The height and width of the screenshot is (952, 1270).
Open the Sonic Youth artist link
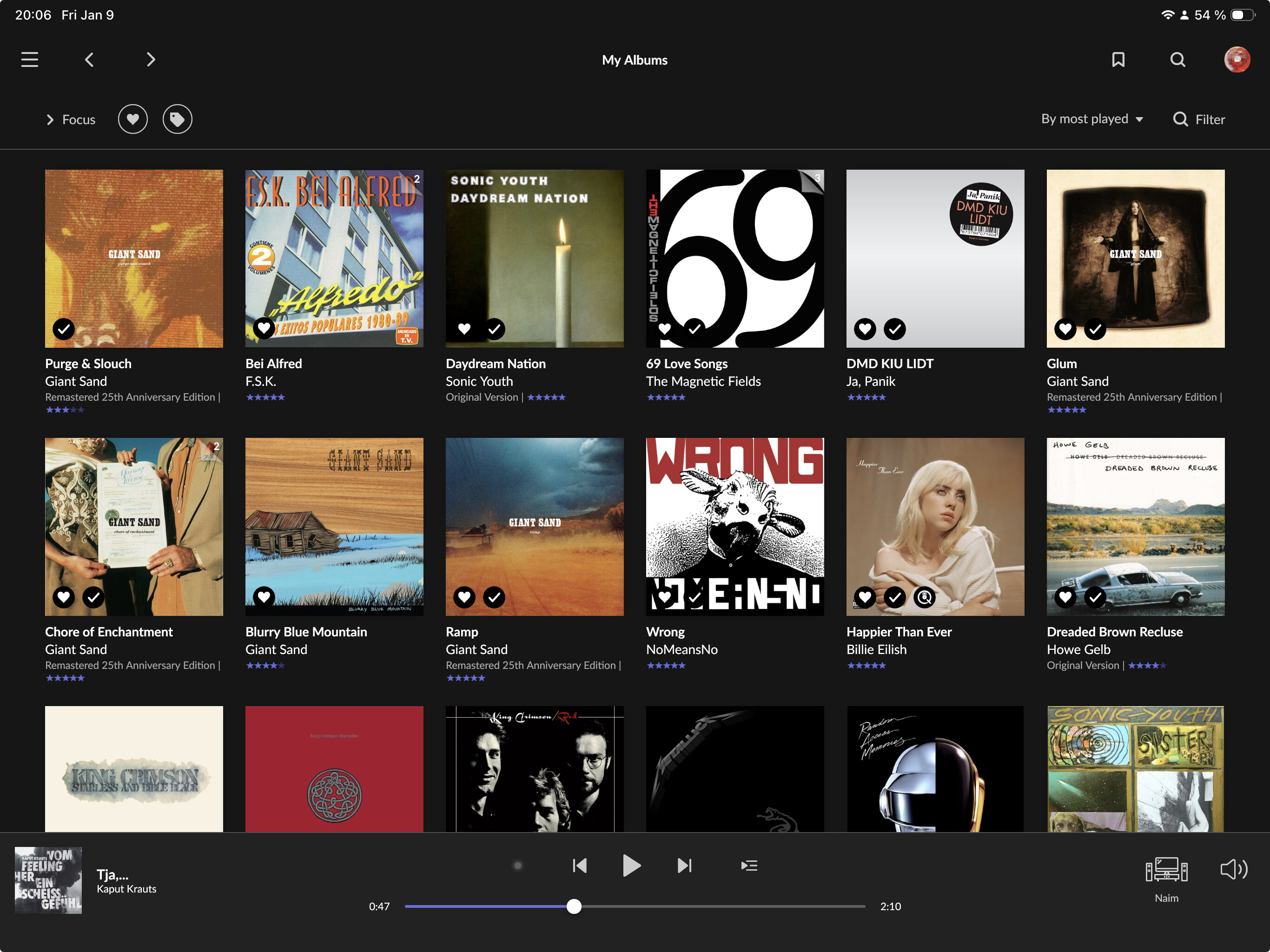point(479,381)
